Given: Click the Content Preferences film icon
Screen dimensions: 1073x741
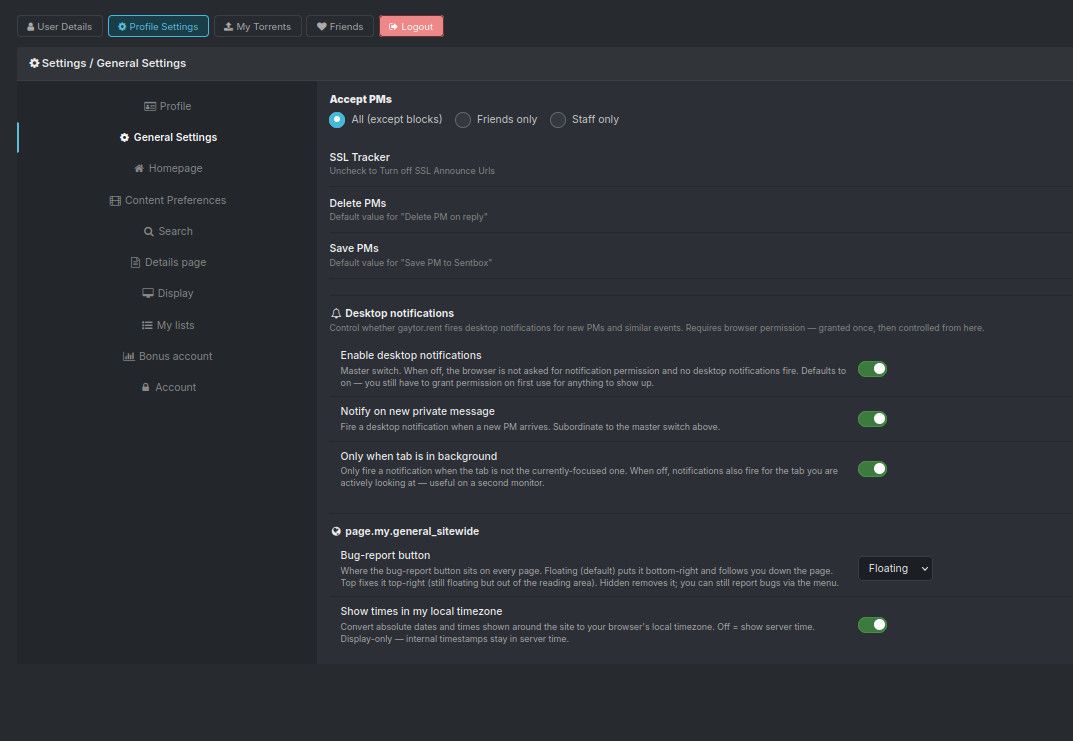Looking at the screenshot, I should [x=115, y=200].
